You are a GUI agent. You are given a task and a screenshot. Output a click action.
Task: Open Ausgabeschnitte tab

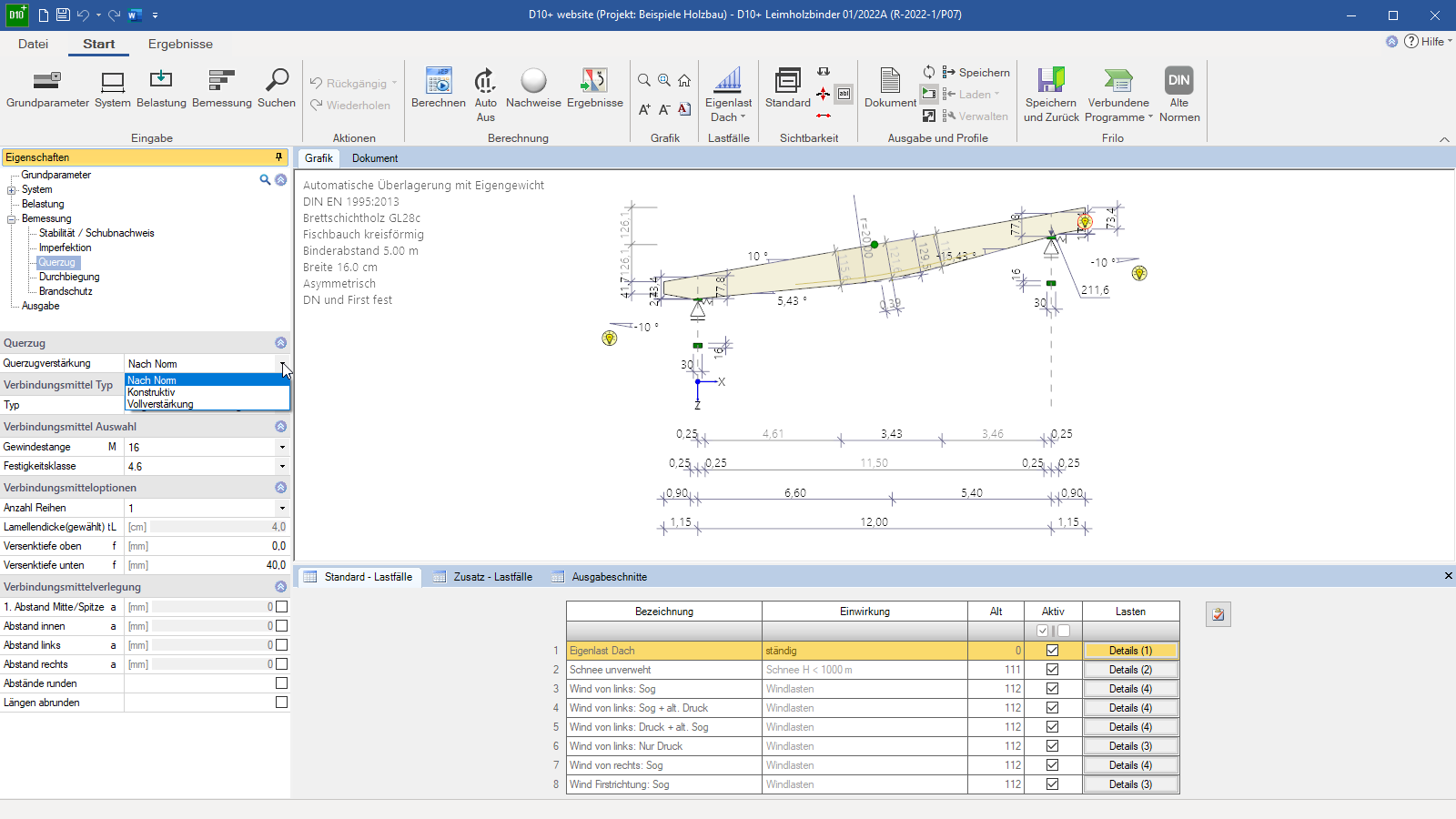click(600, 577)
